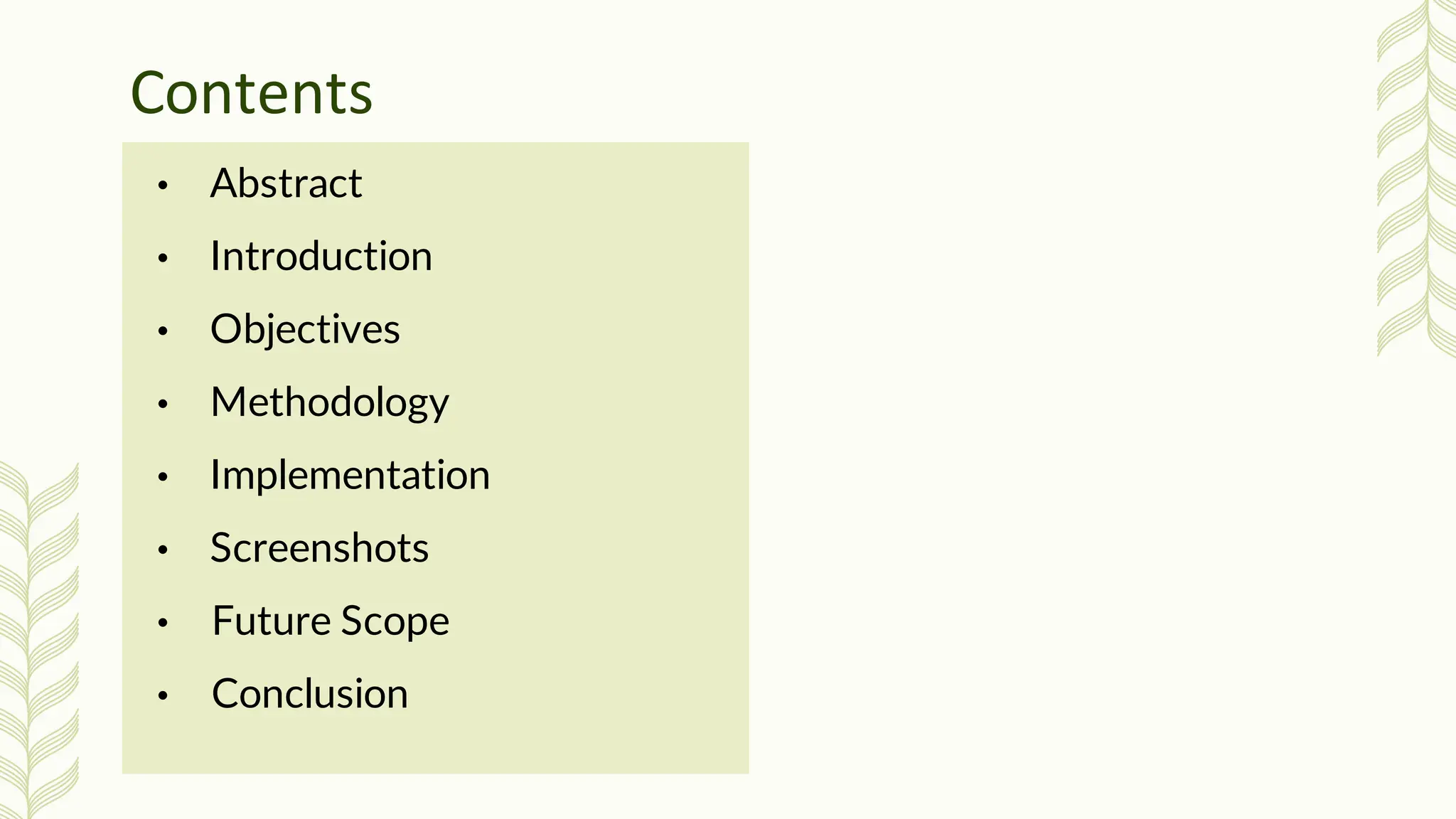The width and height of the screenshot is (1456, 819).
Task: Click the bullet beside Screenshots
Action: [163, 550]
